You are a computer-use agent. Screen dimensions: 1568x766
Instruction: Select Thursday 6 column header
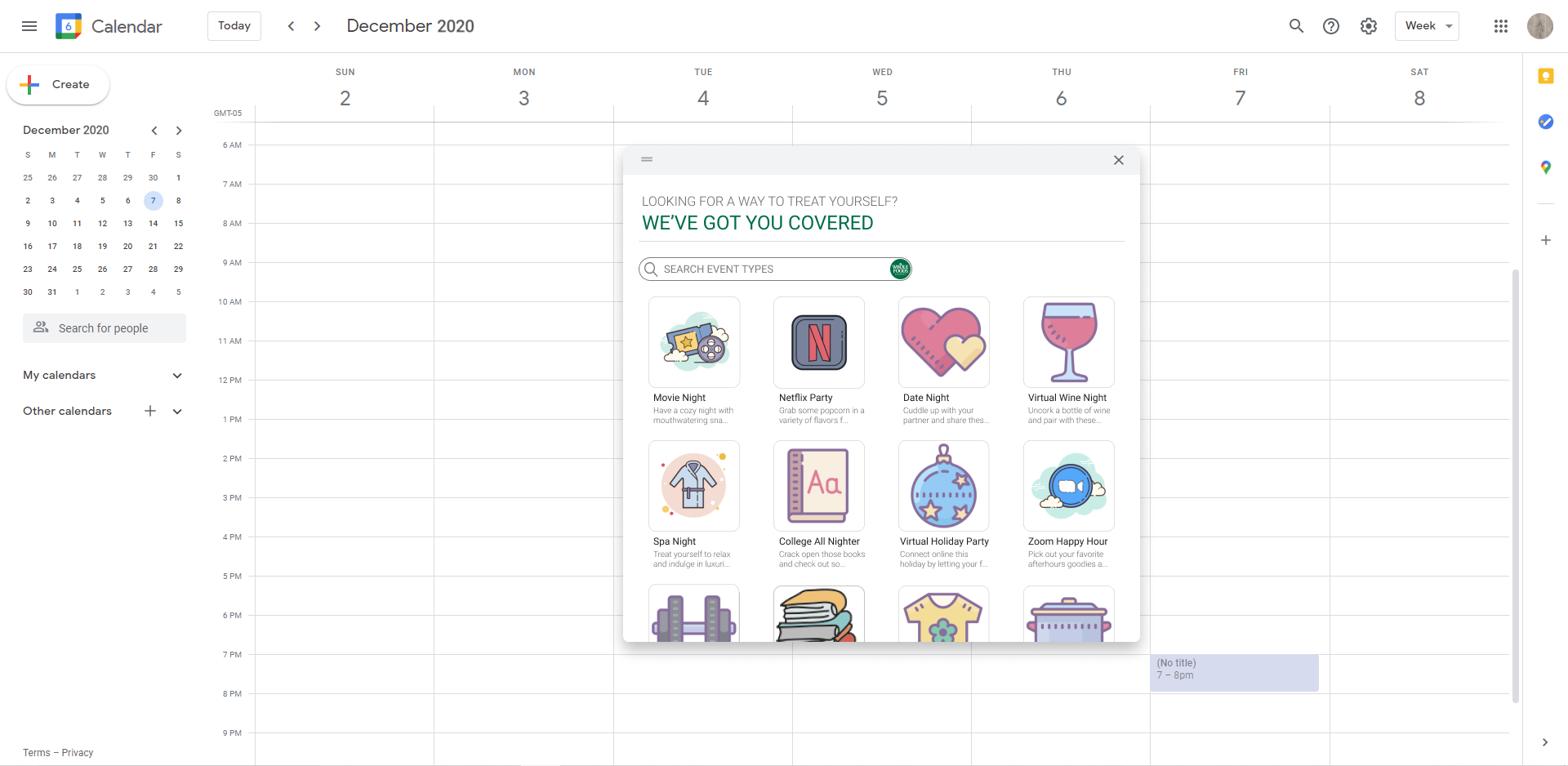1062,88
